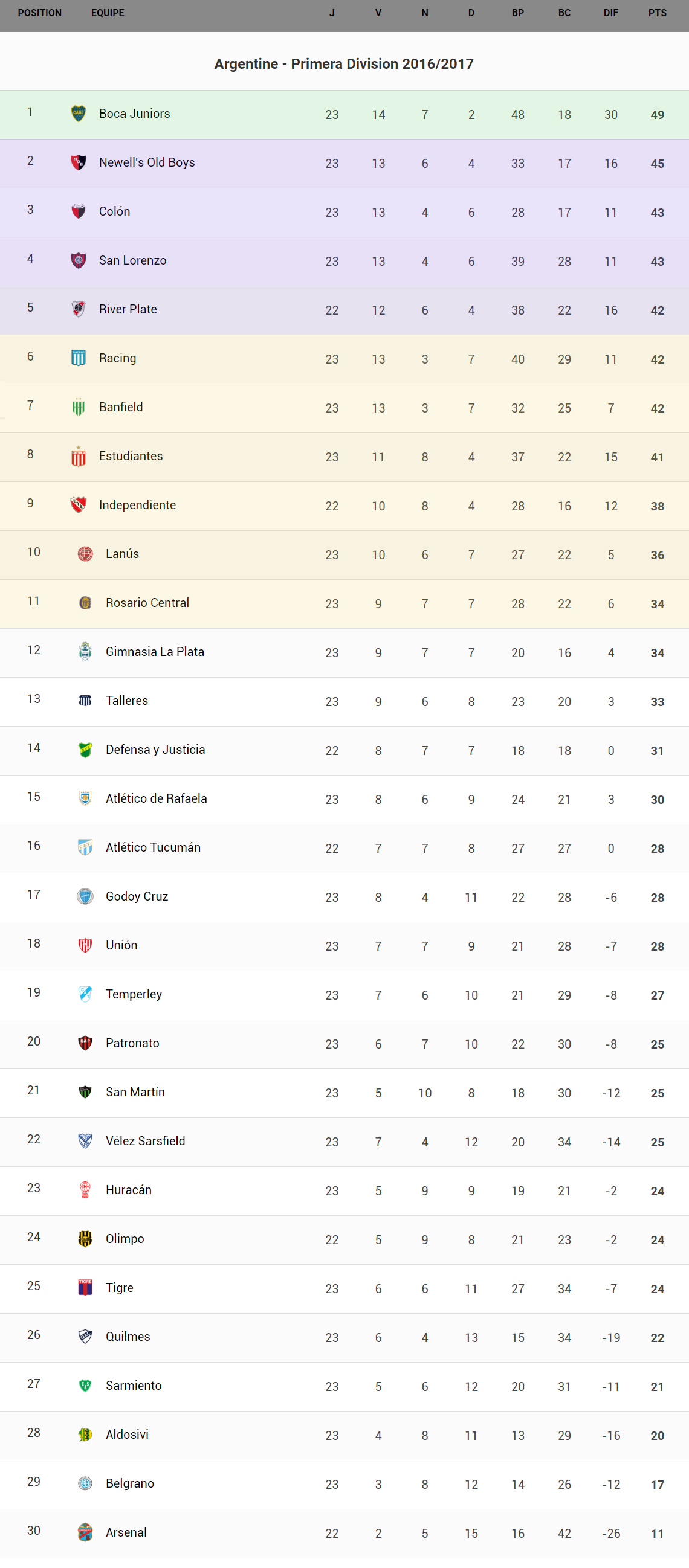Sort by the PTS column header
Viewport: 689px width, 1568px height.
657,13
